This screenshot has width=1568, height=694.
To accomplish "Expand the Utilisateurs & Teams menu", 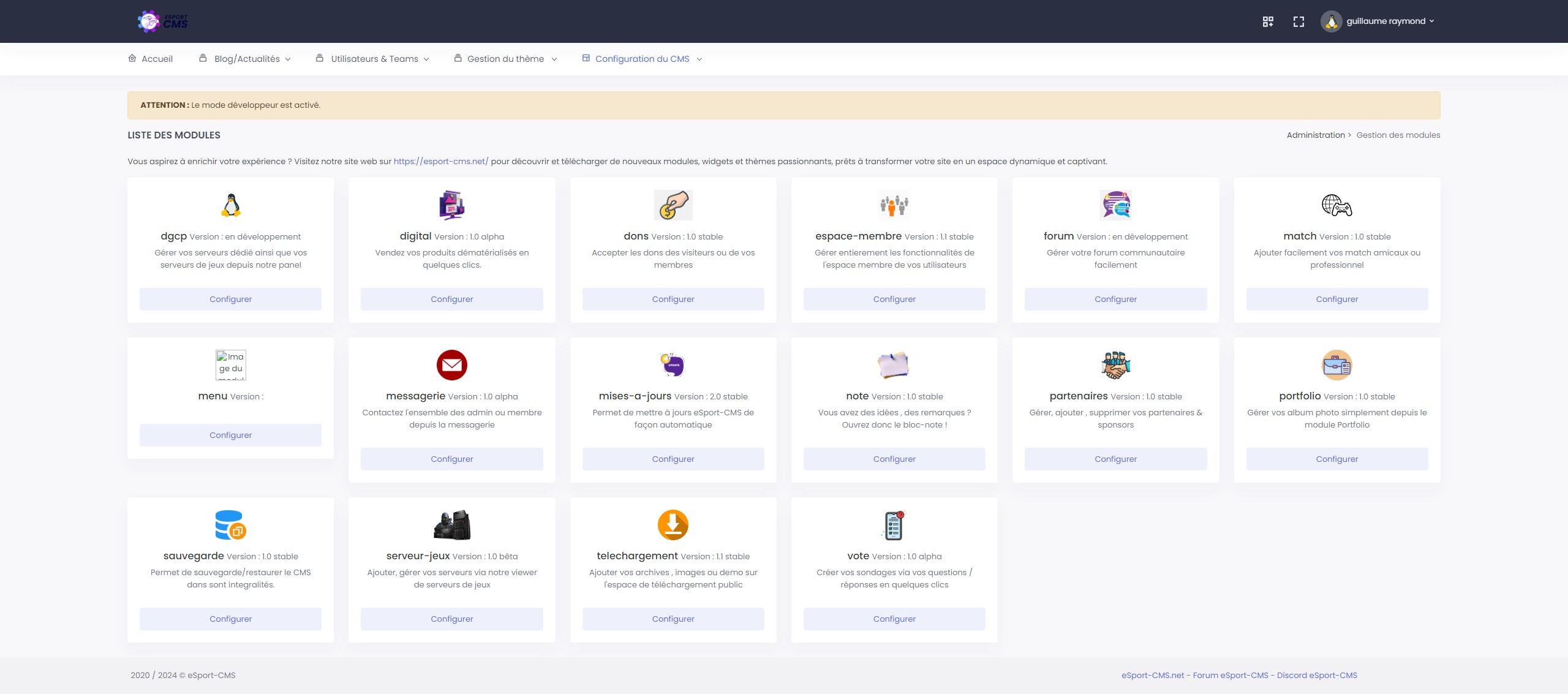I will point(374,59).
